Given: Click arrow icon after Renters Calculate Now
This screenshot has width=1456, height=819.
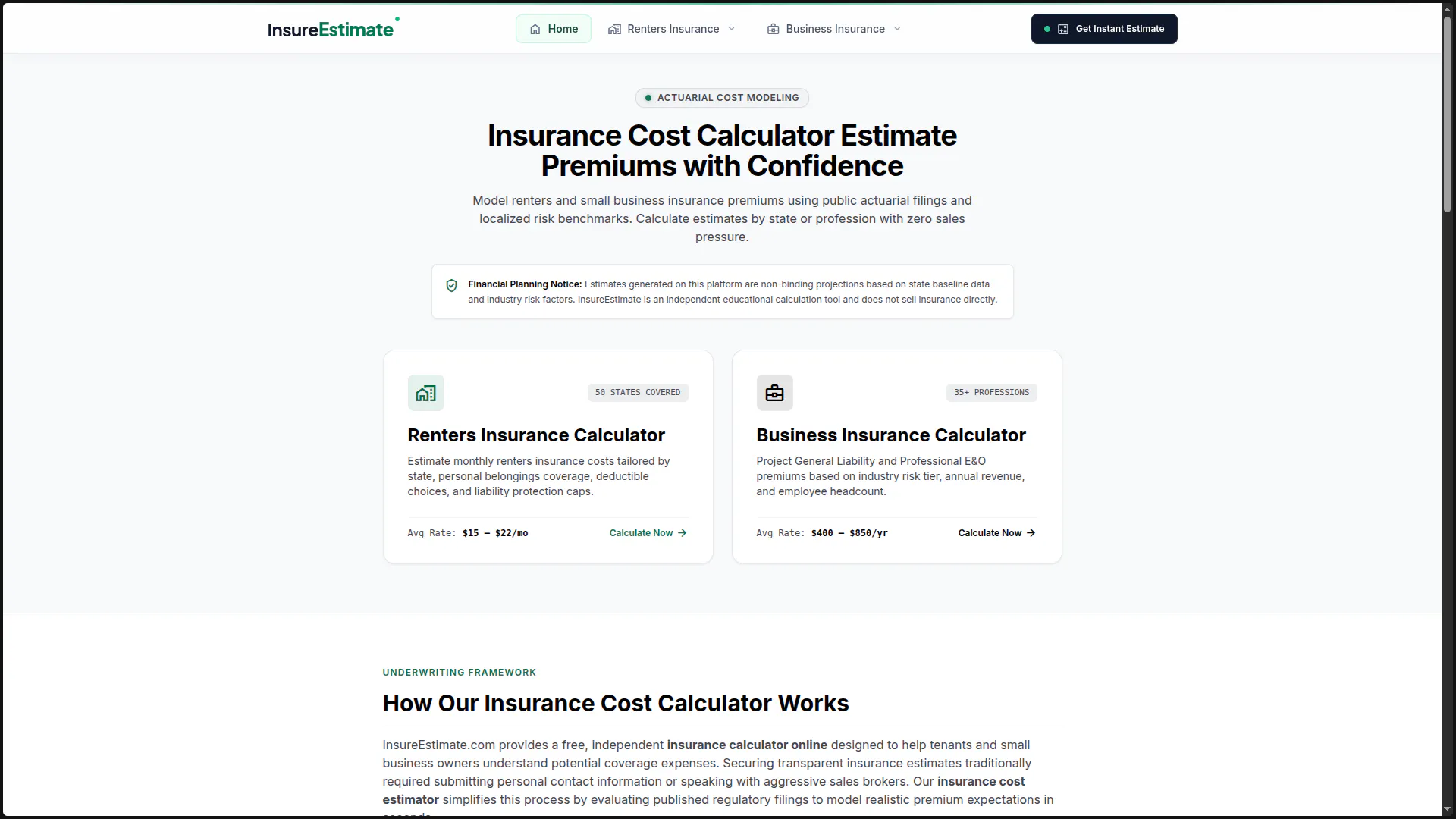Looking at the screenshot, I should (682, 533).
